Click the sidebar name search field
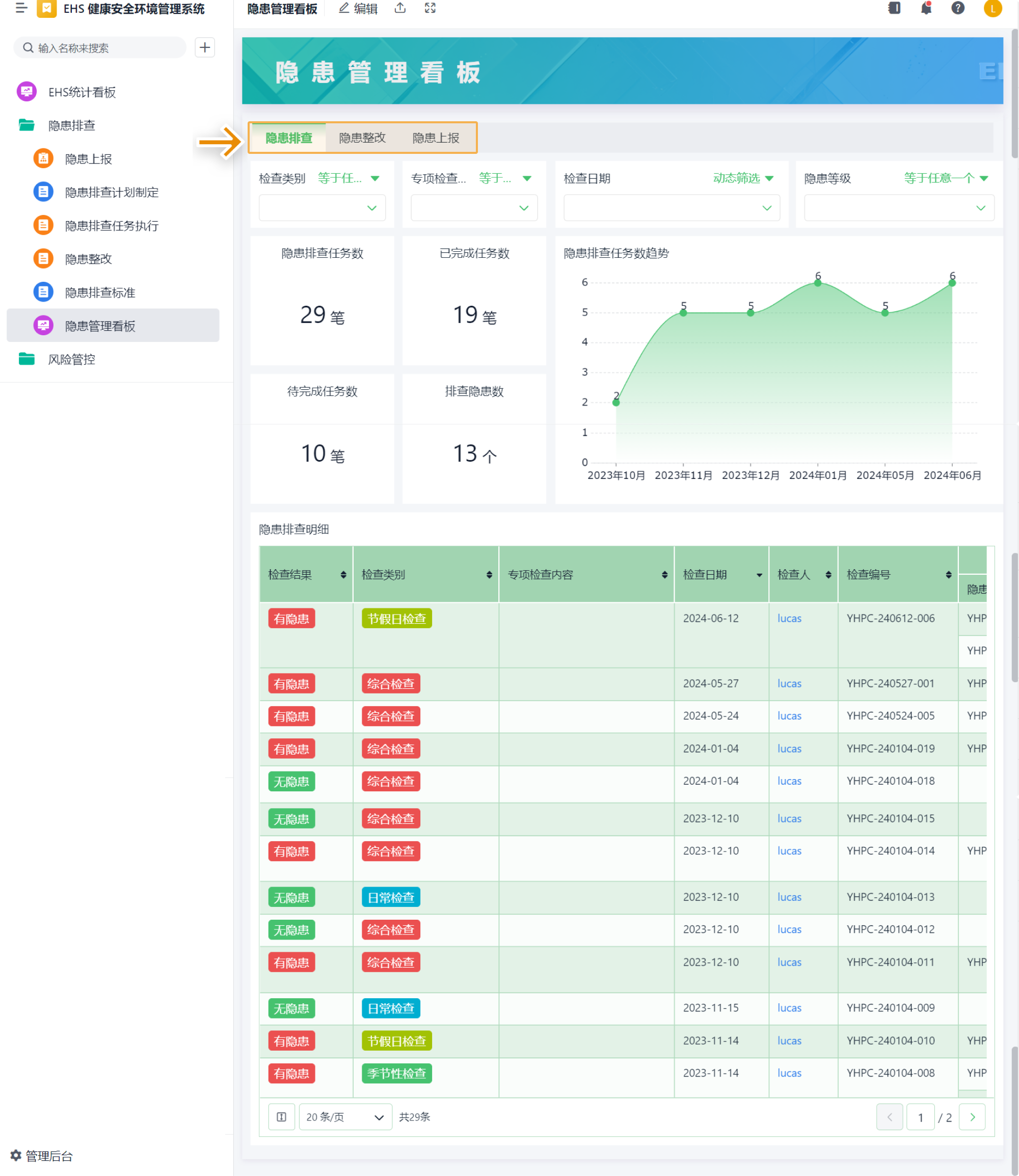 pos(105,48)
